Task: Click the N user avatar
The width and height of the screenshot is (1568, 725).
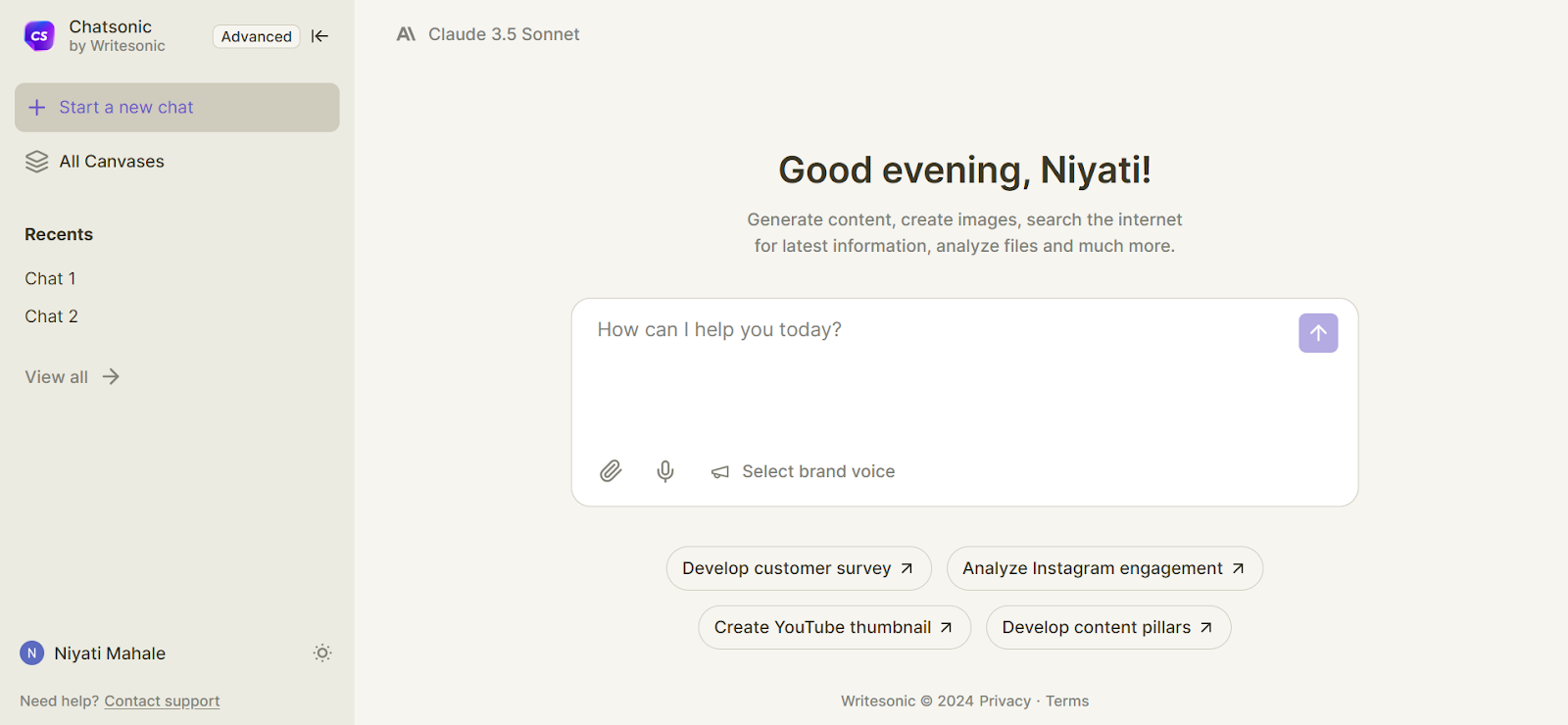Action: click(x=32, y=653)
